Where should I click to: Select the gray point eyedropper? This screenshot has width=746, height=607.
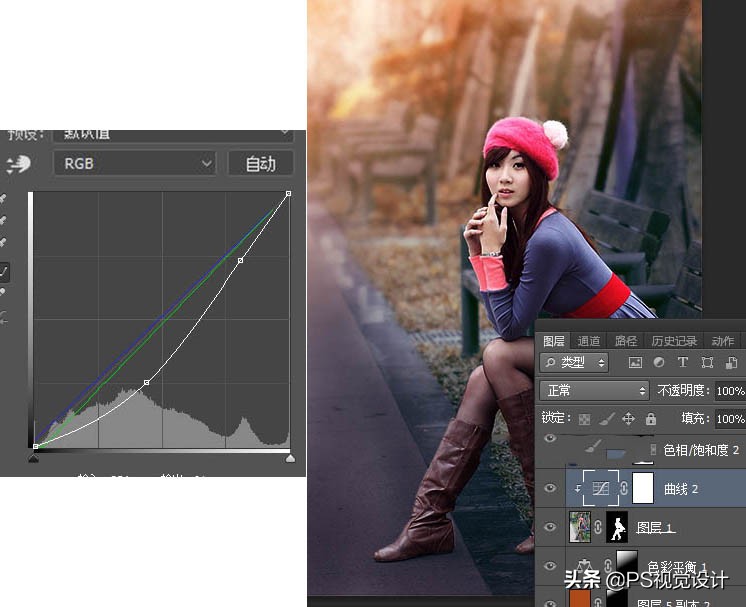3,220
